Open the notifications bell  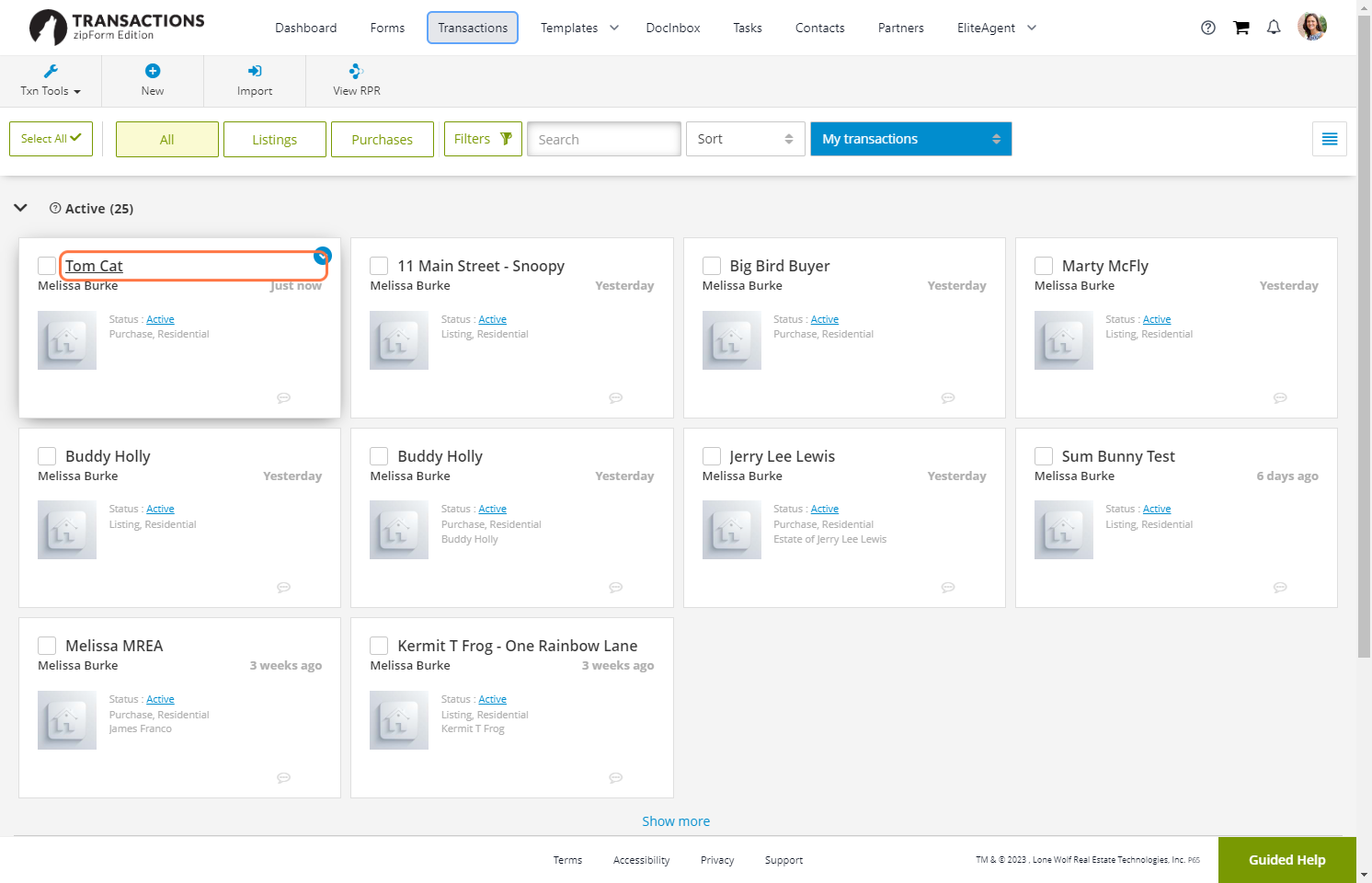(x=1274, y=28)
